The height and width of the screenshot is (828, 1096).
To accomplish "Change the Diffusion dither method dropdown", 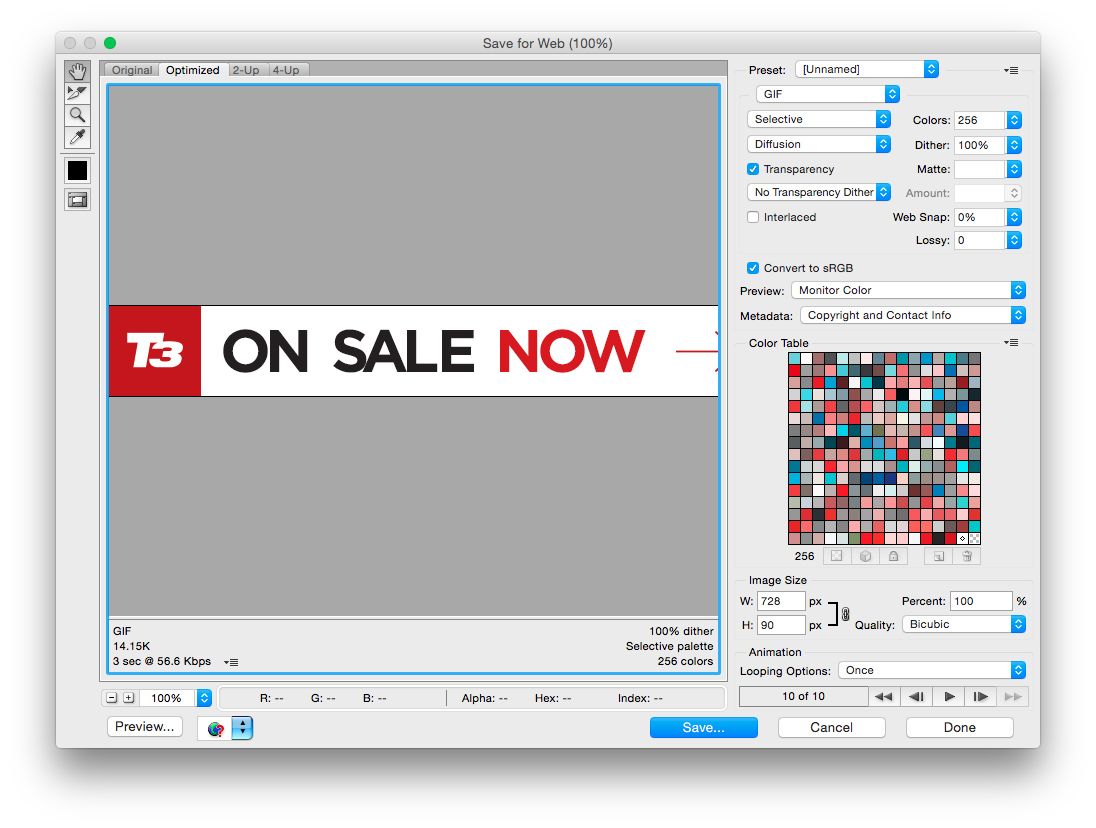I will pos(819,143).
